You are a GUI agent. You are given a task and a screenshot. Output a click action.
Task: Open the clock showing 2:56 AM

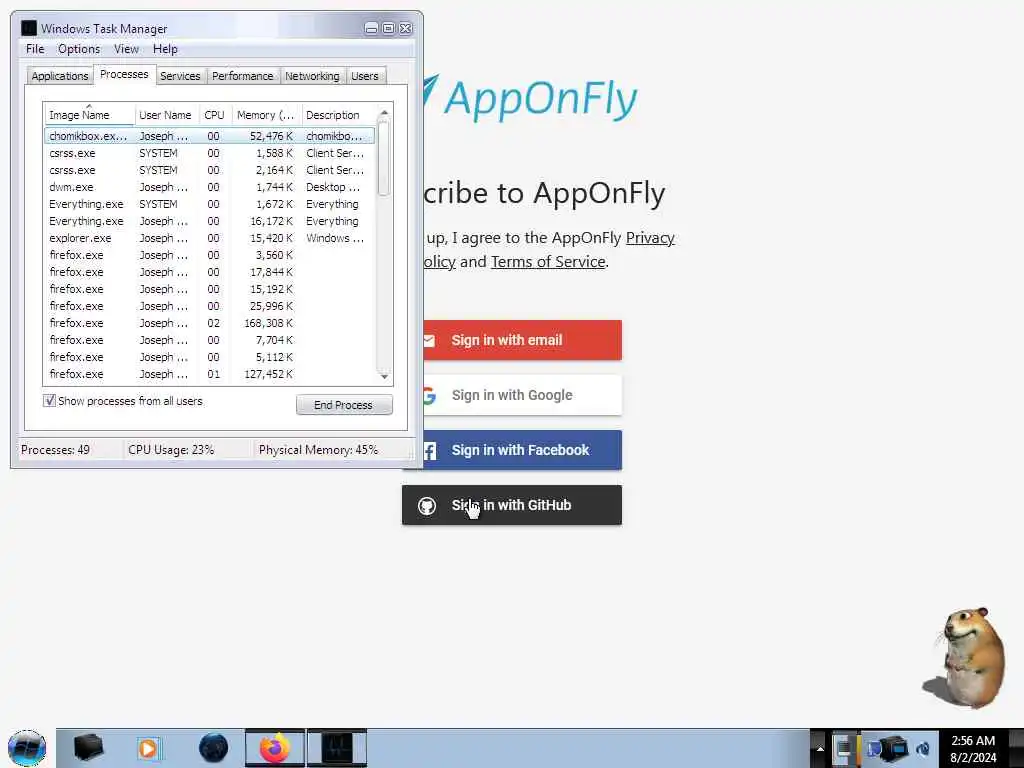pos(973,749)
